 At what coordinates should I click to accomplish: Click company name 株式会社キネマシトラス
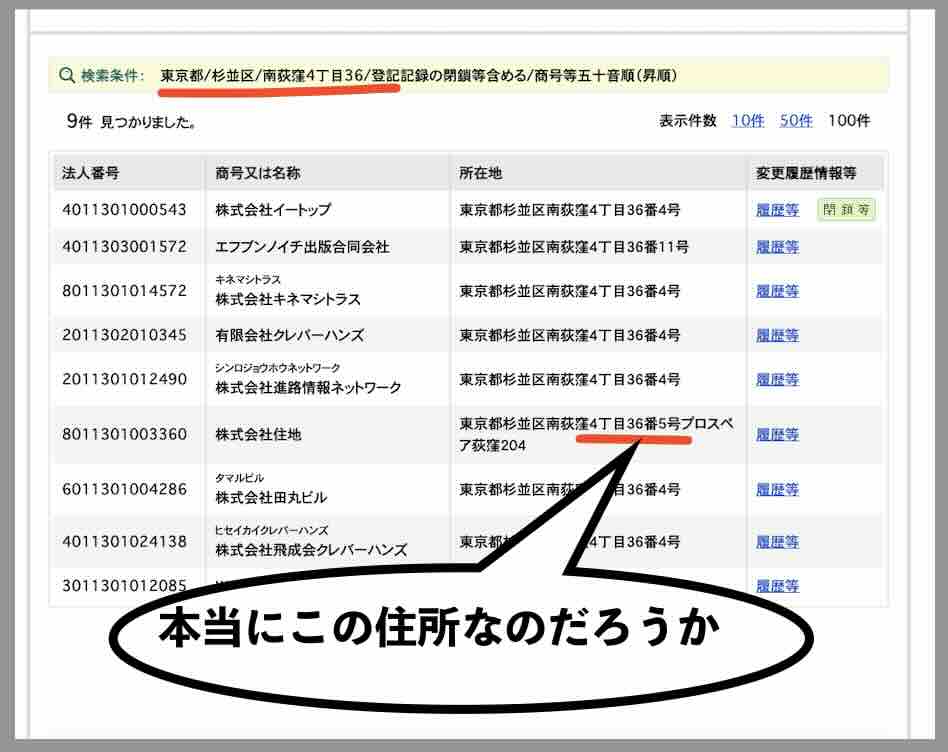[288, 299]
